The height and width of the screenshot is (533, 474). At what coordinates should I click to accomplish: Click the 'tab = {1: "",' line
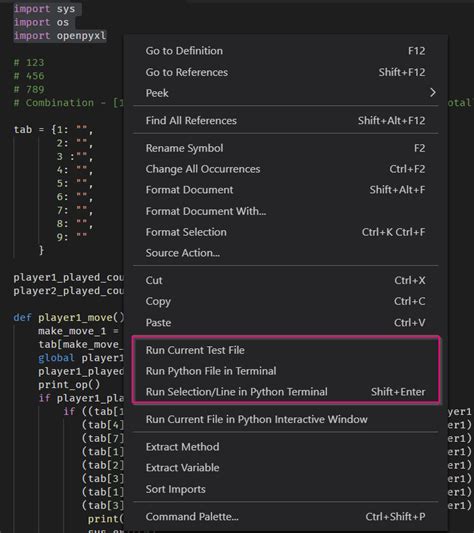click(53, 130)
